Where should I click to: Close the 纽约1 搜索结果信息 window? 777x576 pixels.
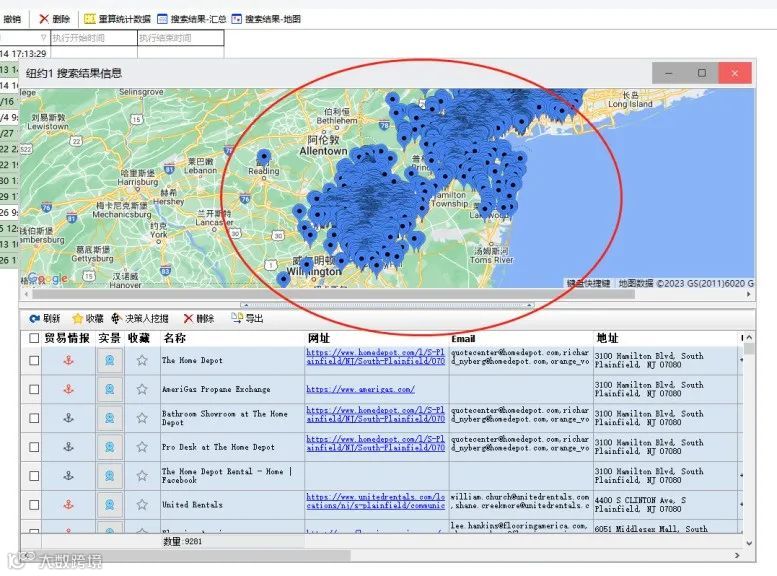click(x=734, y=73)
